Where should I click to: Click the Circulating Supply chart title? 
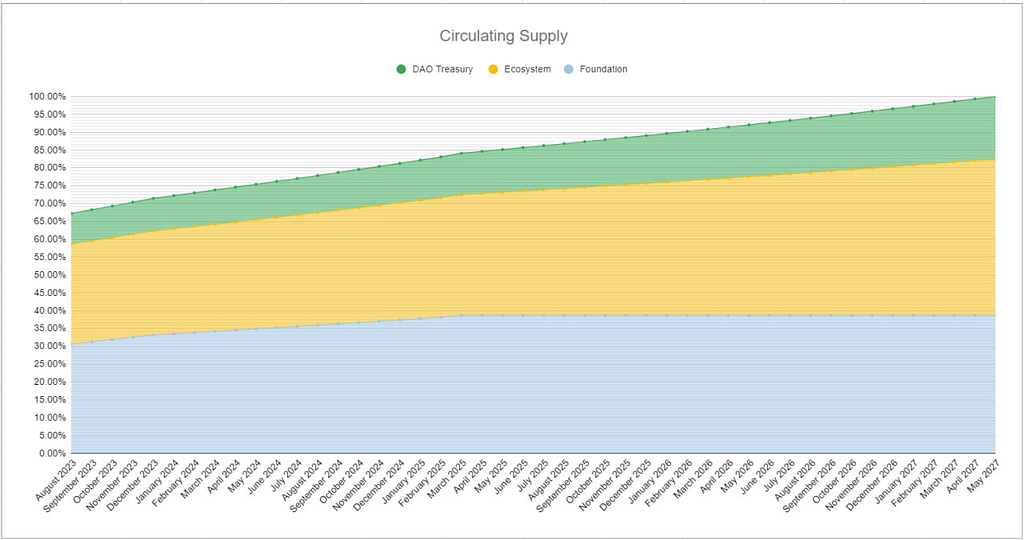(x=504, y=36)
